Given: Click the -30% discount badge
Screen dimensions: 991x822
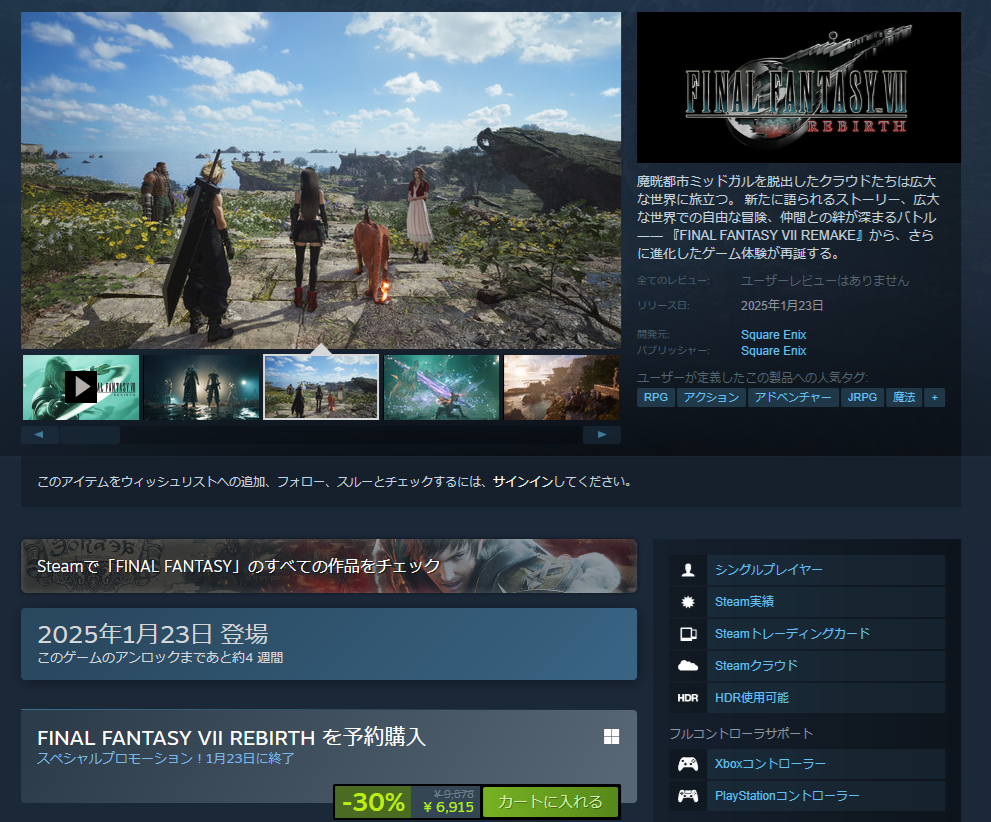Looking at the screenshot, I should coord(373,802).
